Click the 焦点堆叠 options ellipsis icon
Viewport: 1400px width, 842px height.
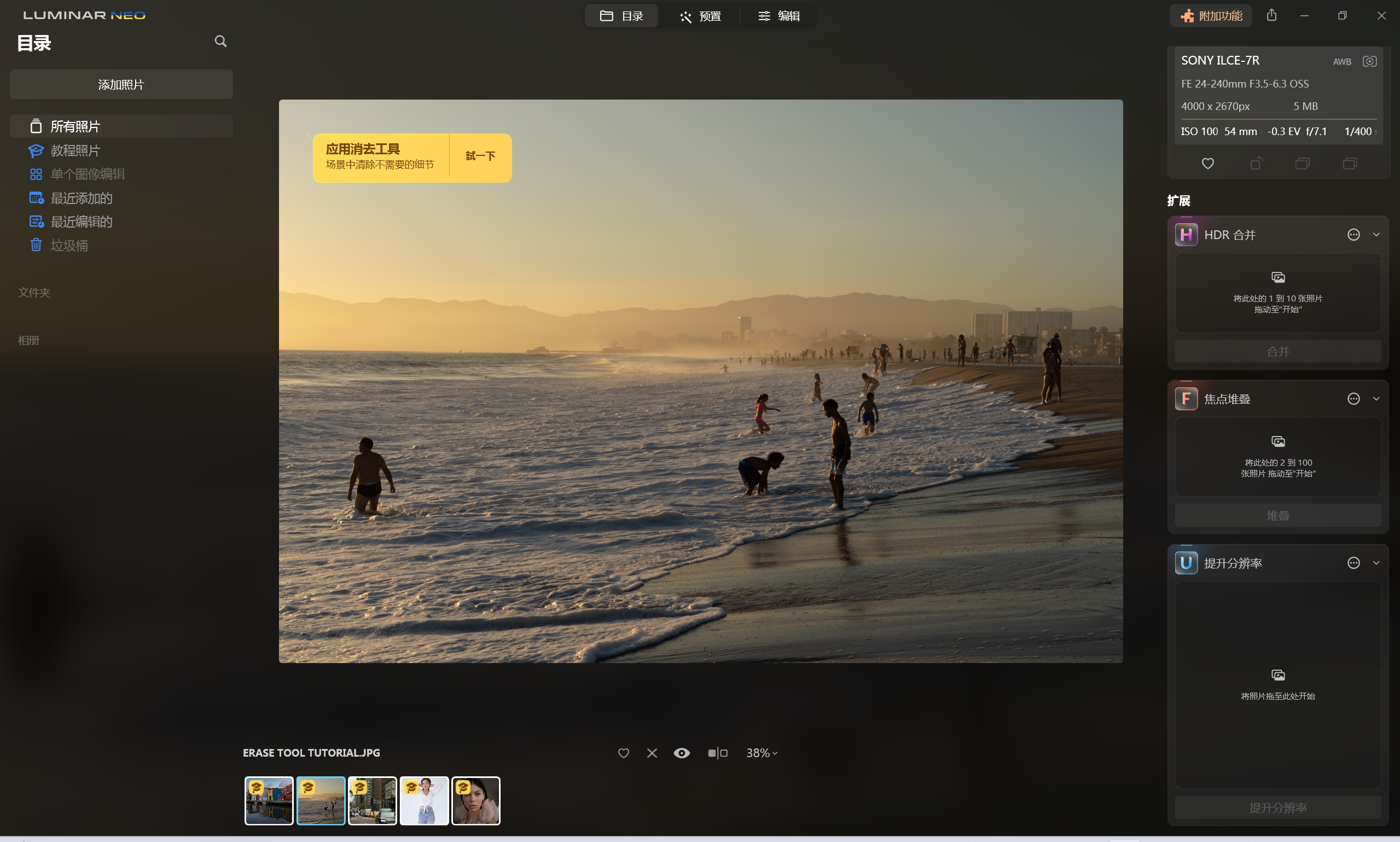click(1353, 399)
